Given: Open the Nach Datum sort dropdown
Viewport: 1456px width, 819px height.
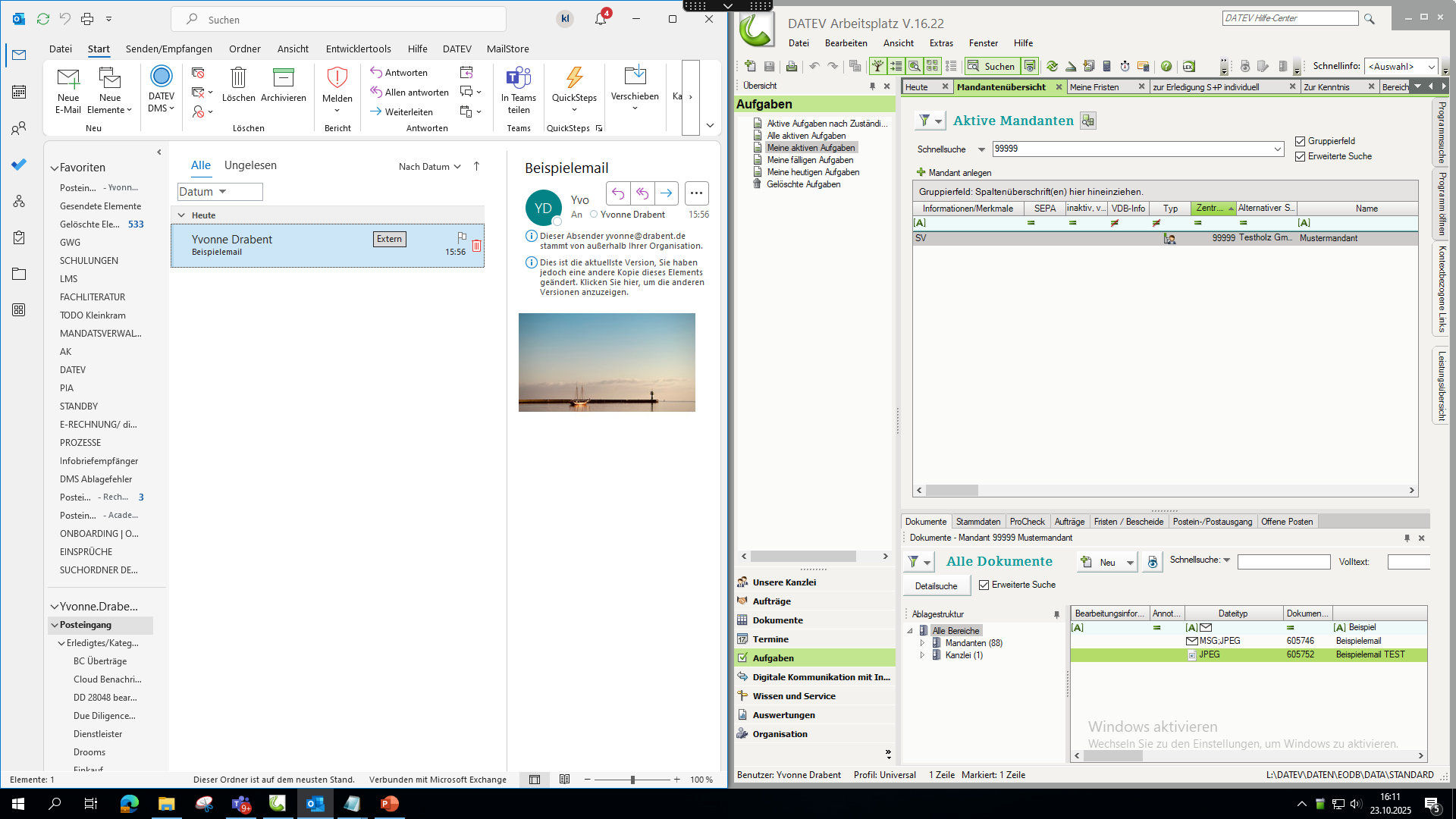Looking at the screenshot, I should (x=429, y=167).
